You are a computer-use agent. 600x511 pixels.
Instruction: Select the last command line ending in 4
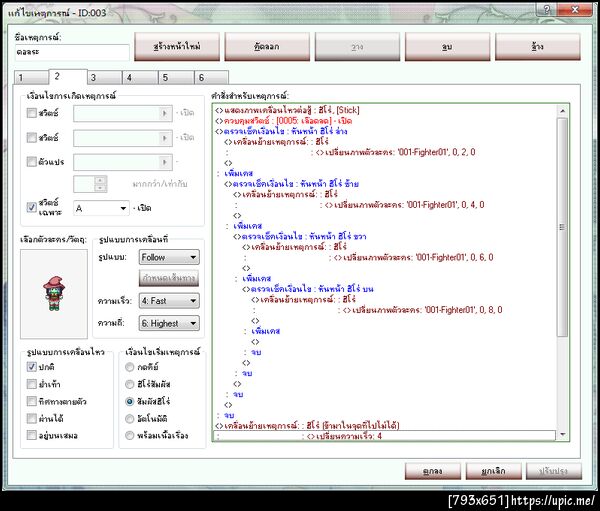click(385, 436)
